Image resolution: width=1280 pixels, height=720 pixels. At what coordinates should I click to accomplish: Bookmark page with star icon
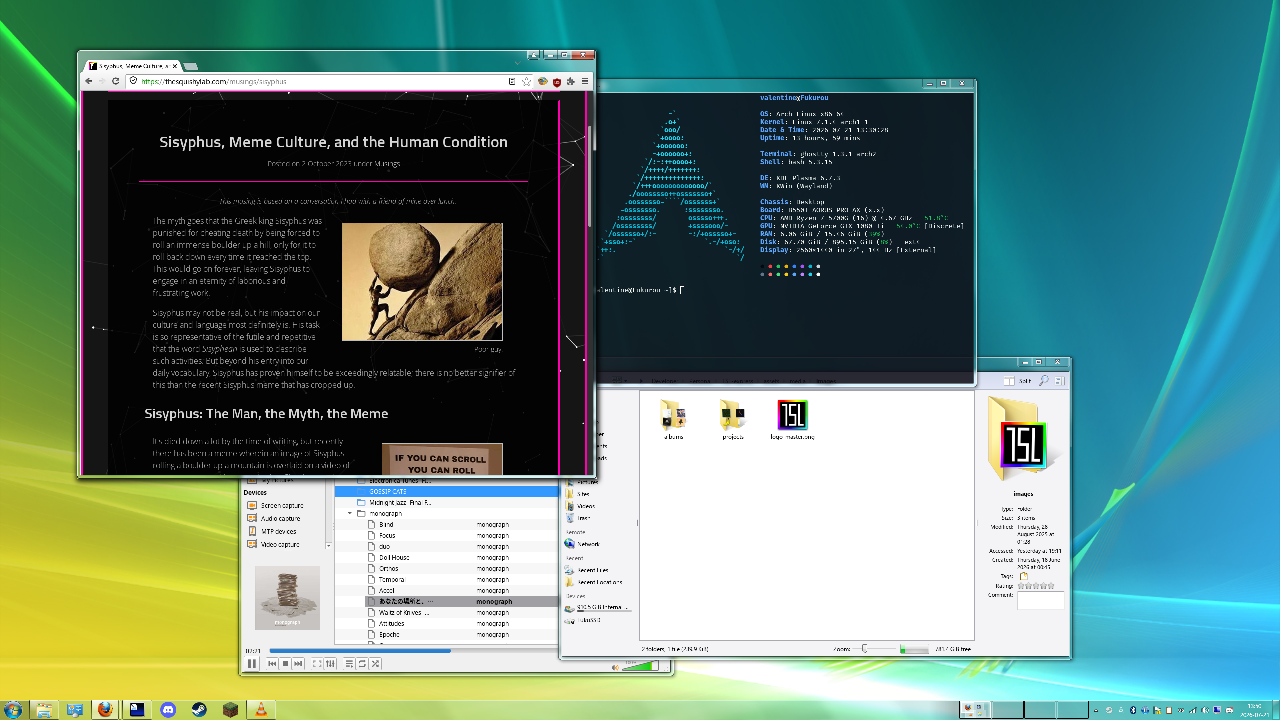[x=526, y=81]
